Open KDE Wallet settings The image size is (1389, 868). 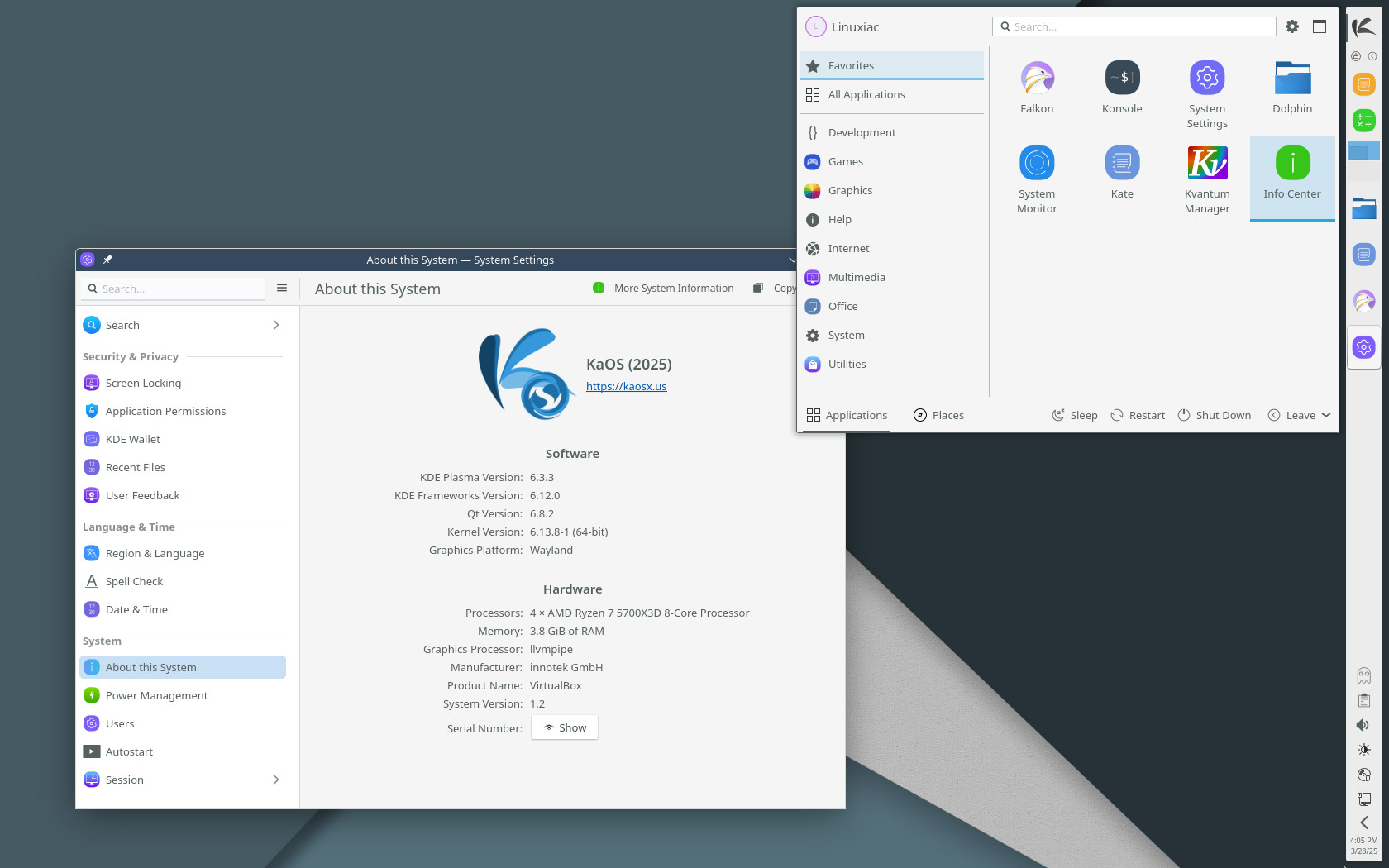click(x=183, y=439)
